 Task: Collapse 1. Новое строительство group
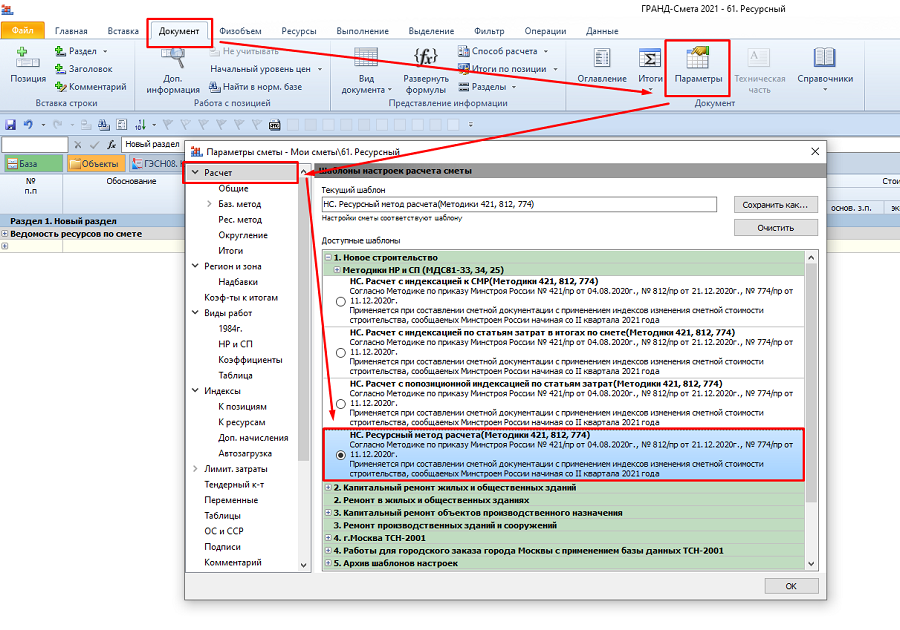[328, 258]
